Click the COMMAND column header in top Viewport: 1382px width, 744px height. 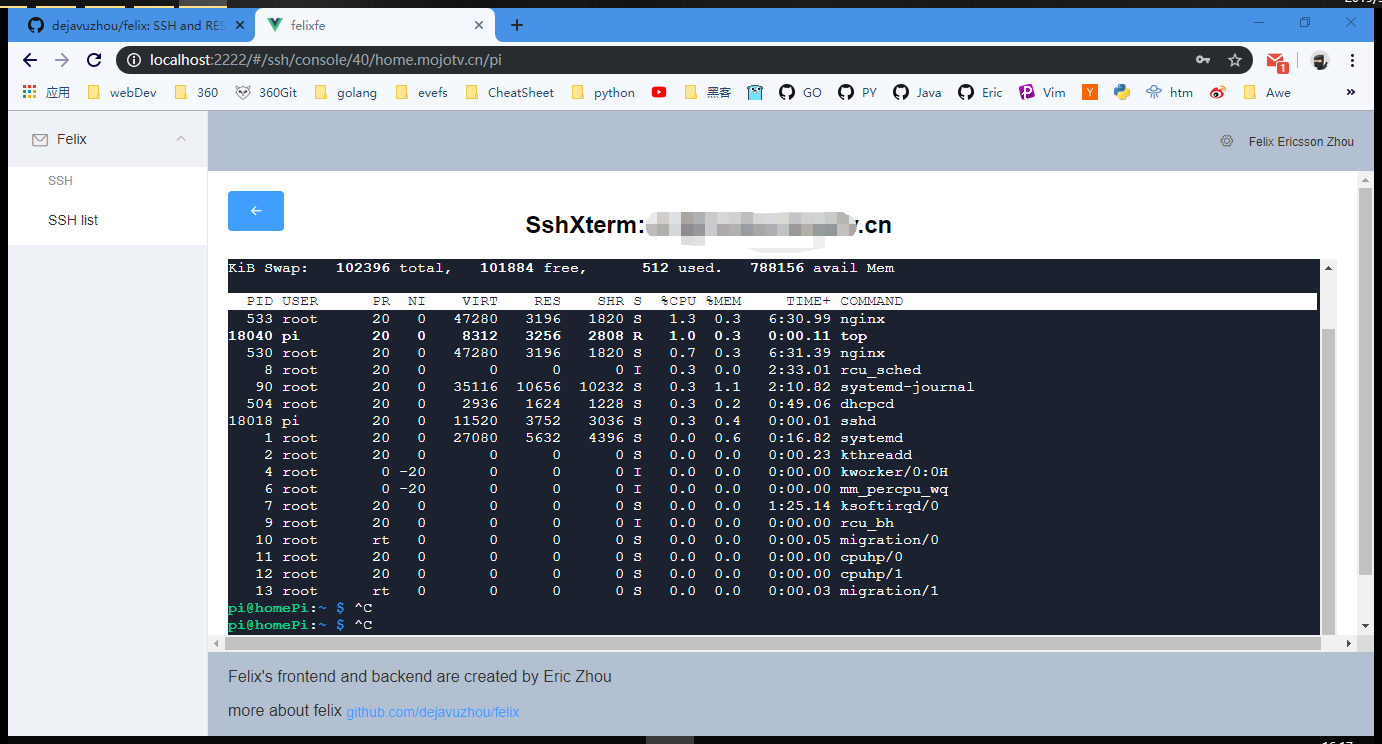(871, 301)
